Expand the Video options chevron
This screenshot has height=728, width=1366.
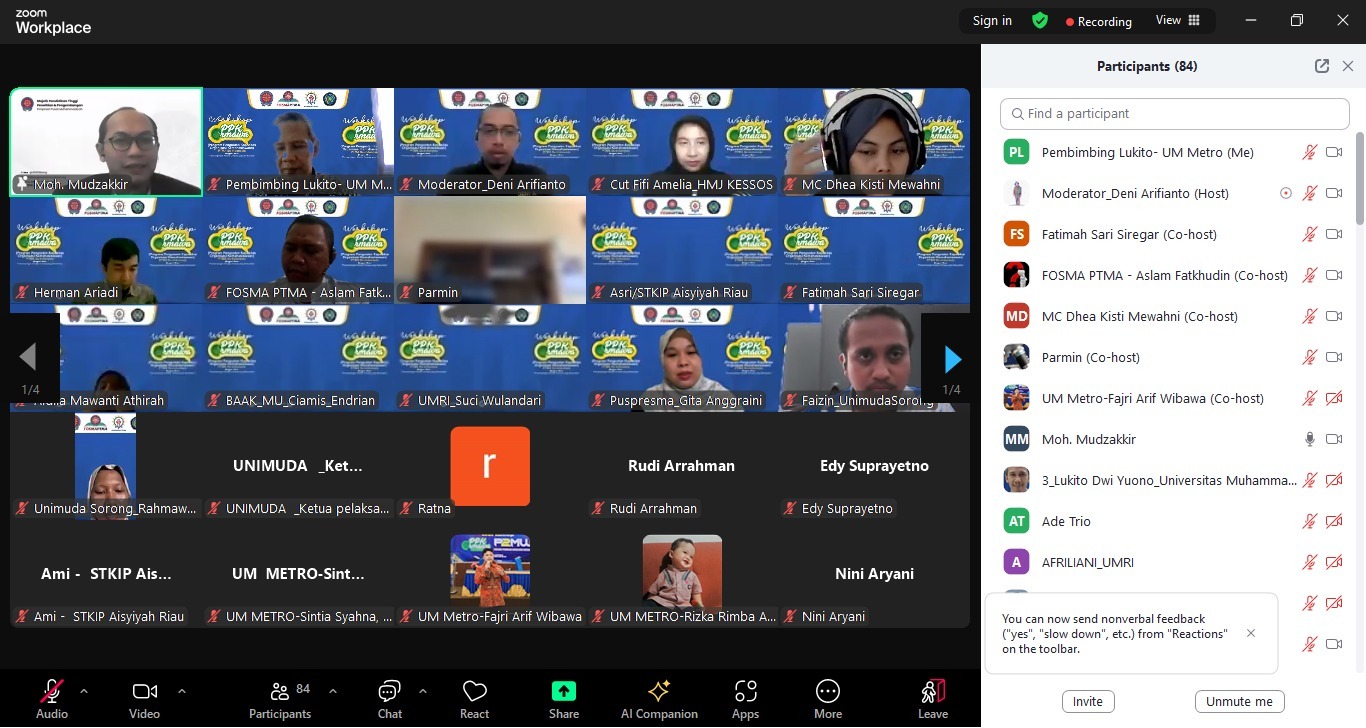[x=181, y=691]
